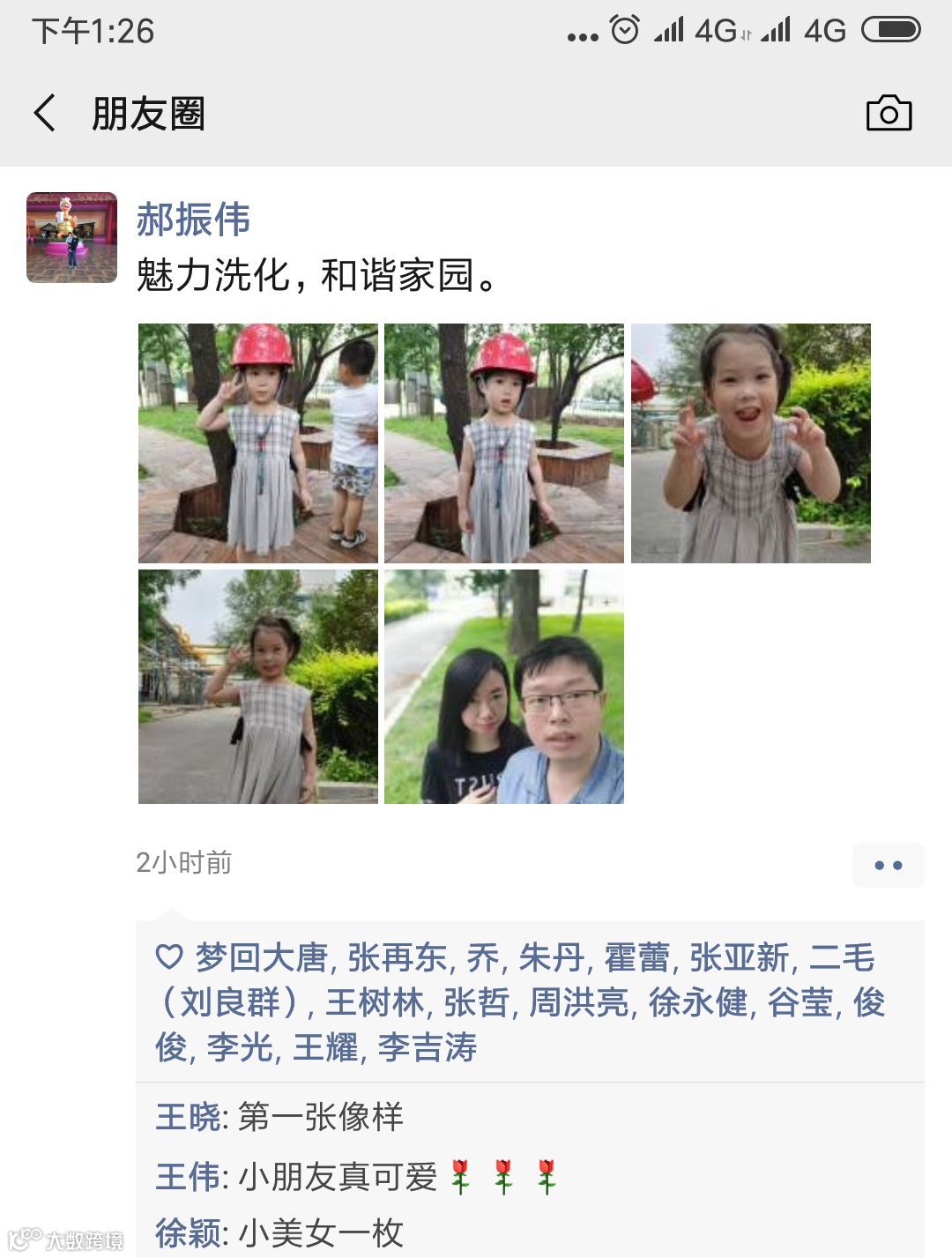The height and width of the screenshot is (1258, 952).
Task: Tap liker name 李吉涛
Action: pos(428,1047)
